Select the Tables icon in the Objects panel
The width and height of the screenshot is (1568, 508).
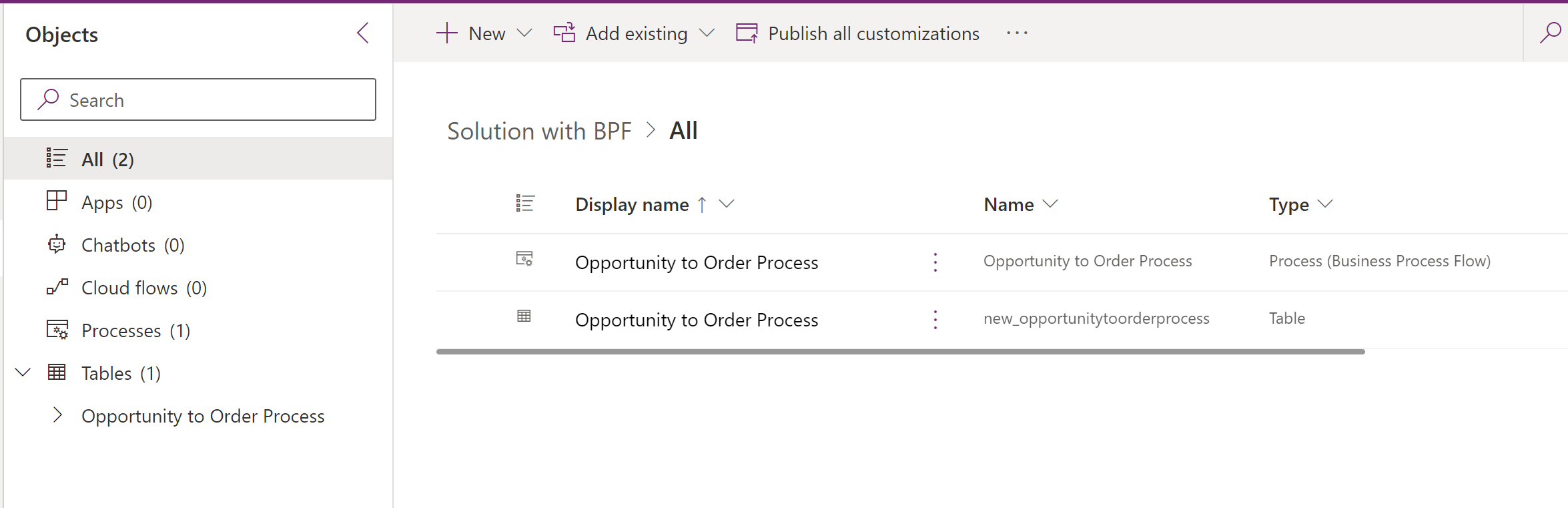coord(57,372)
